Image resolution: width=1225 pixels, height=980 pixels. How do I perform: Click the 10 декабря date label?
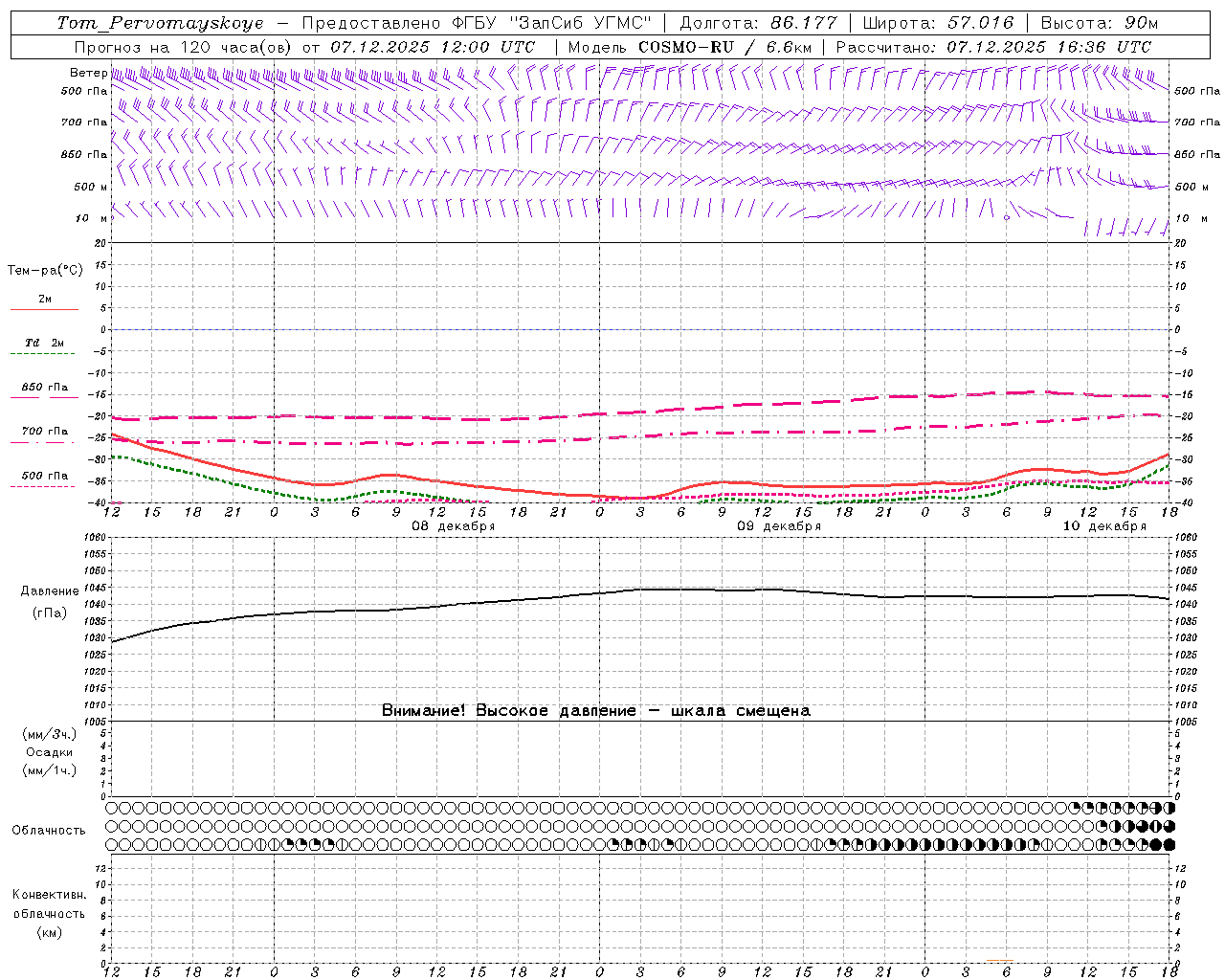(x=1104, y=526)
